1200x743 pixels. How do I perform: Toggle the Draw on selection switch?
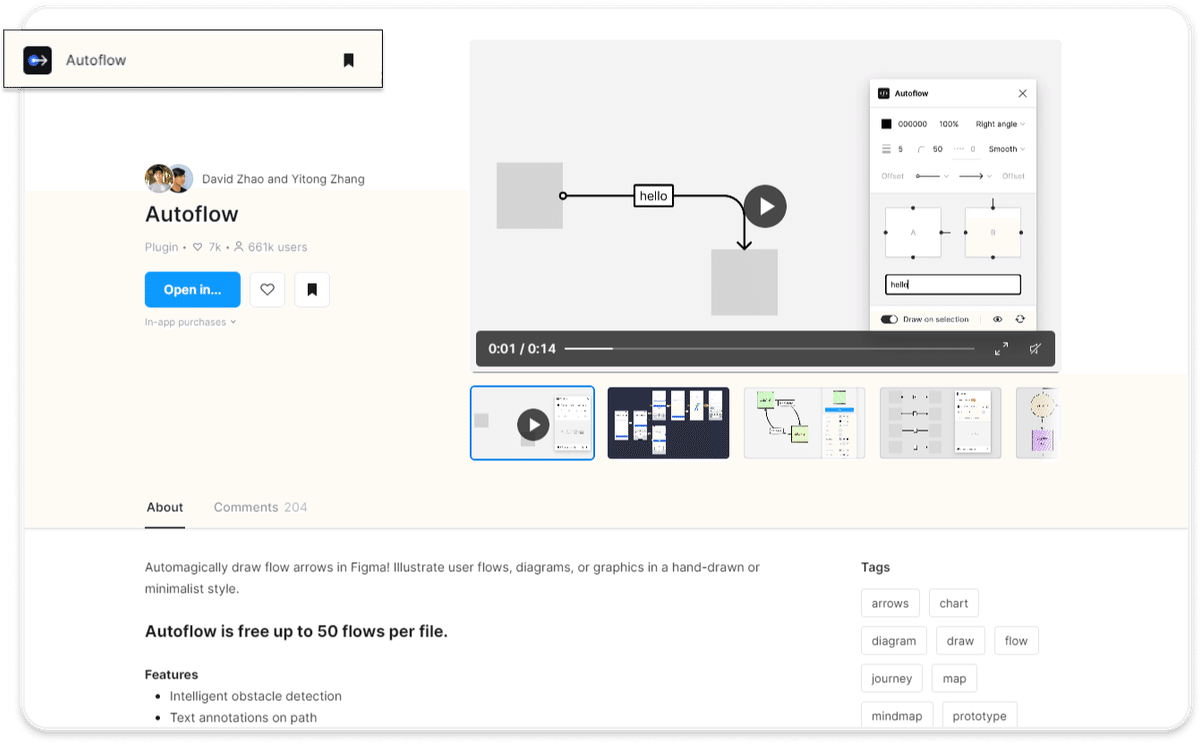[889, 319]
